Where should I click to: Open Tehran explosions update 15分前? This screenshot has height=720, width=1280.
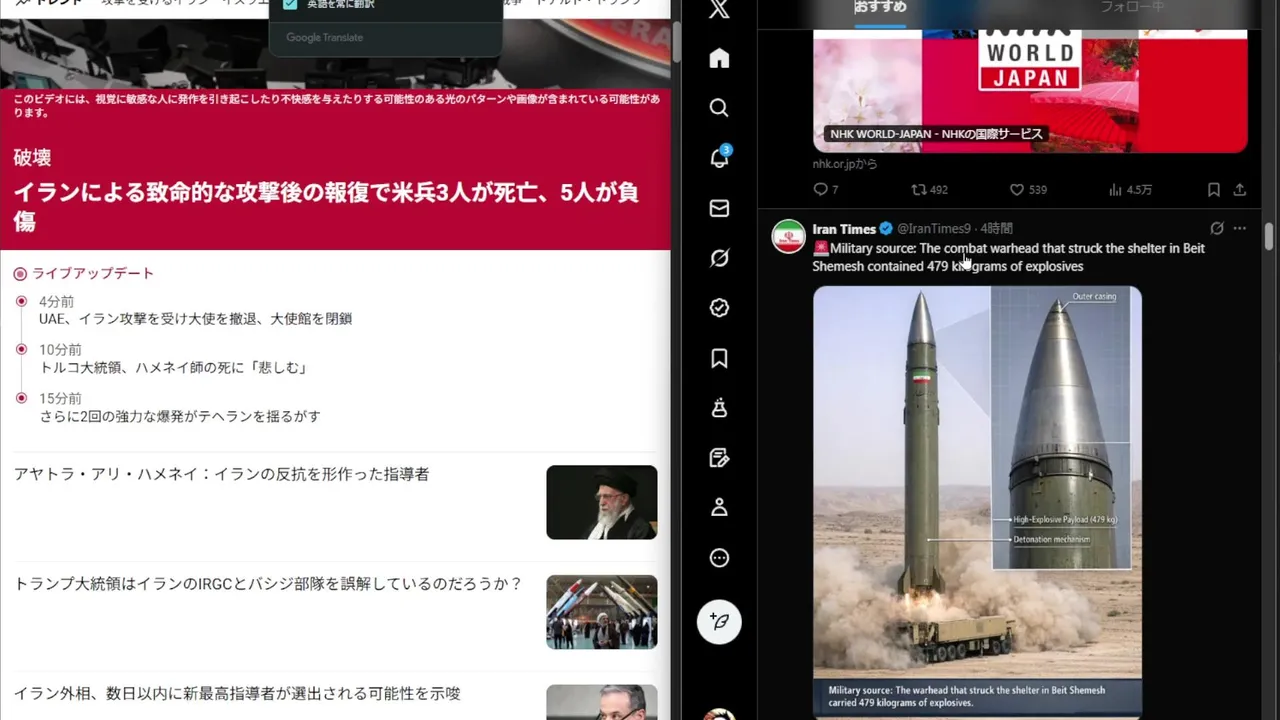click(180, 416)
